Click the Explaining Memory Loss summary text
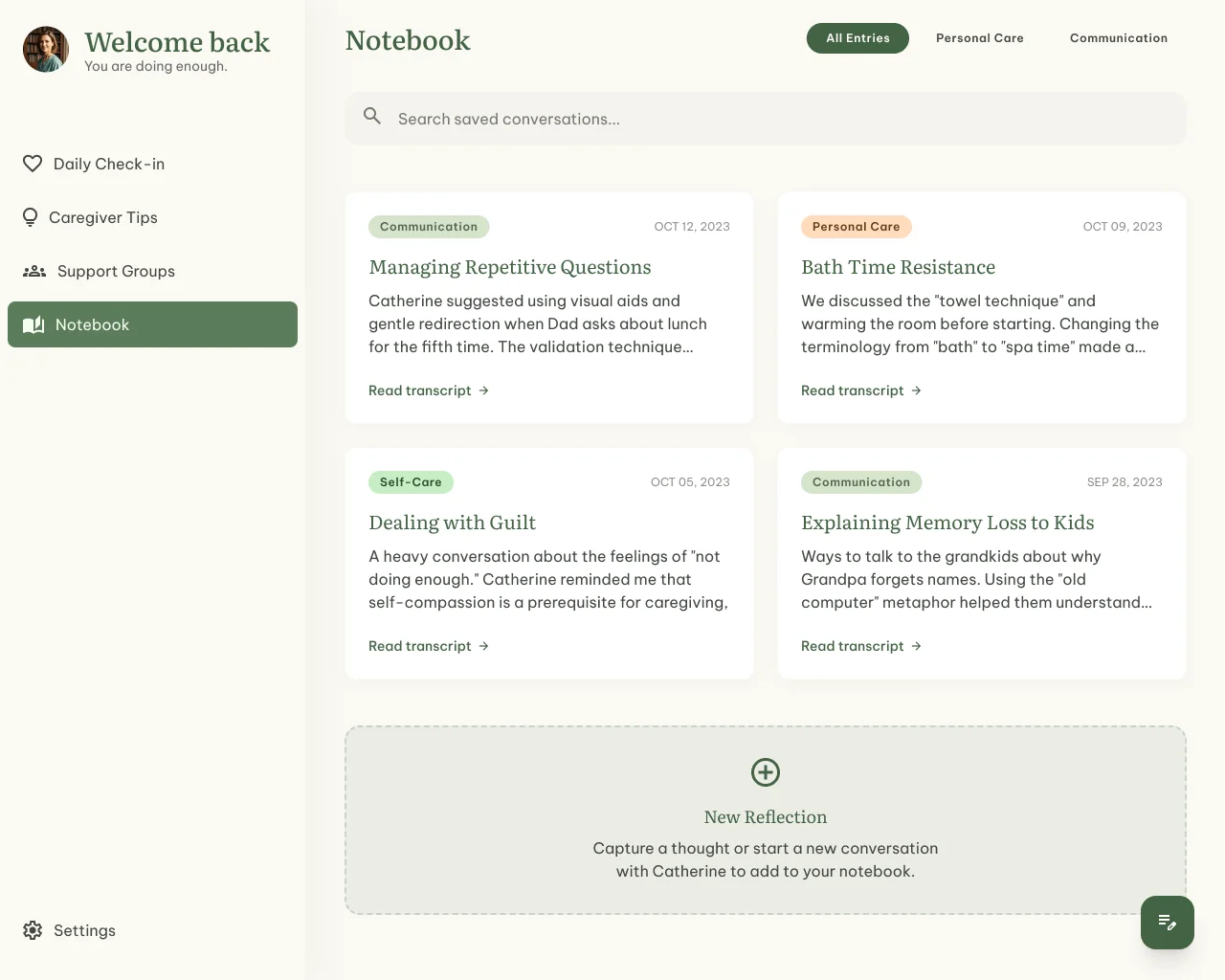1225x980 pixels. (x=976, y=579)
